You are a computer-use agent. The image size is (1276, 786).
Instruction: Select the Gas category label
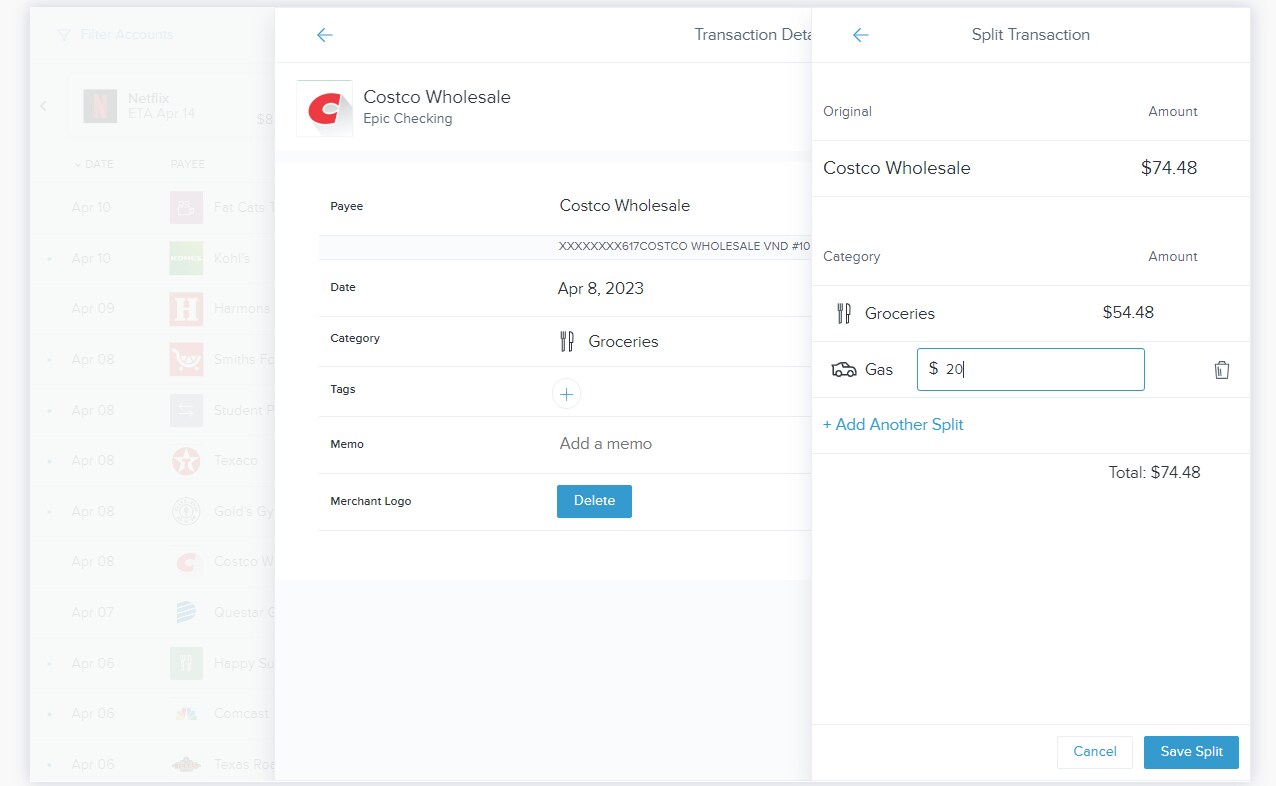[x=879, y=370]
